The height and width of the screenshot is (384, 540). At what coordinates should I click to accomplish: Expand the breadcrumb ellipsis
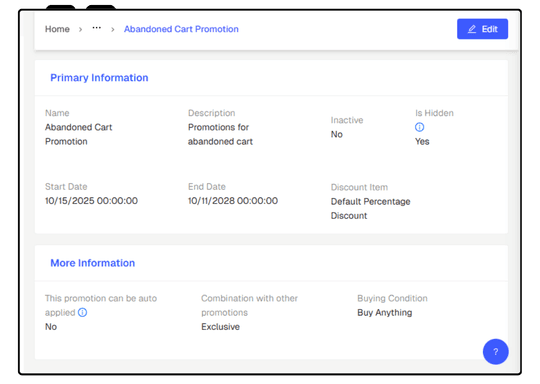96,28
